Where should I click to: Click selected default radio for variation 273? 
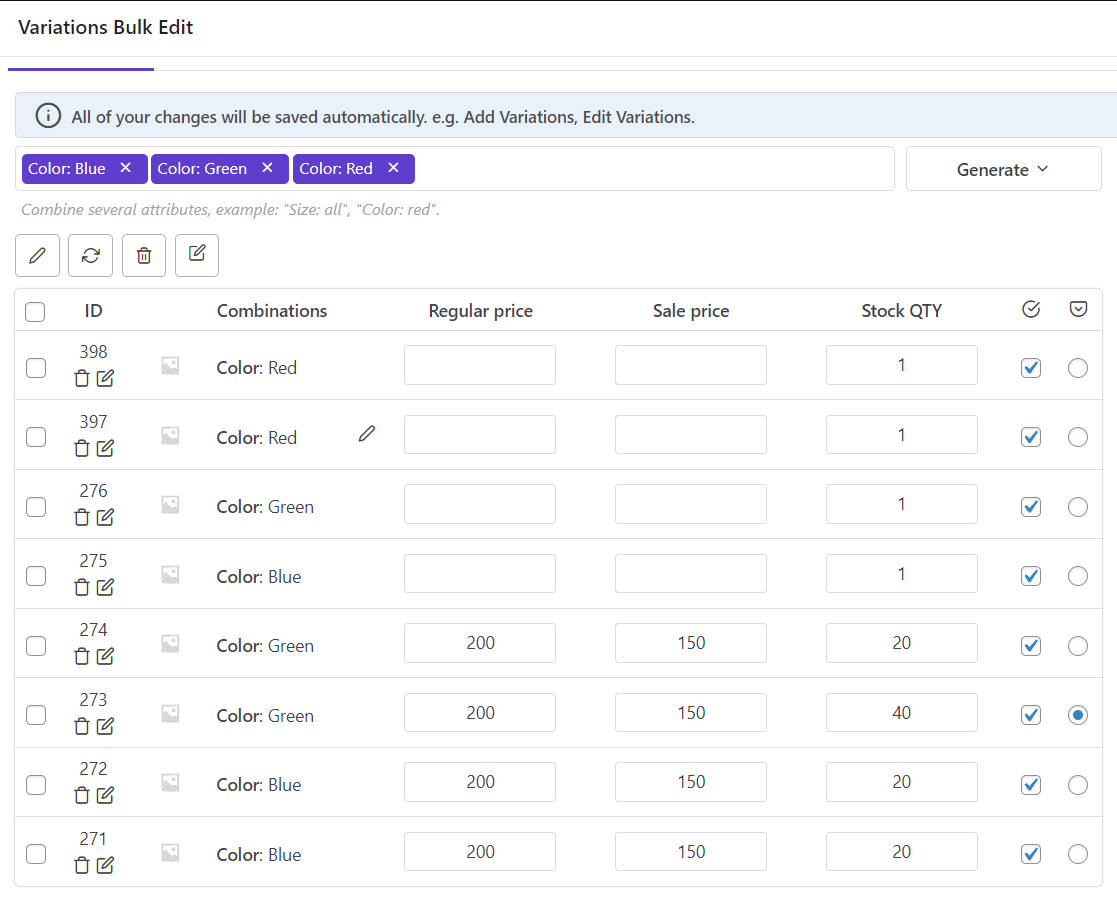click(1078, 714)
